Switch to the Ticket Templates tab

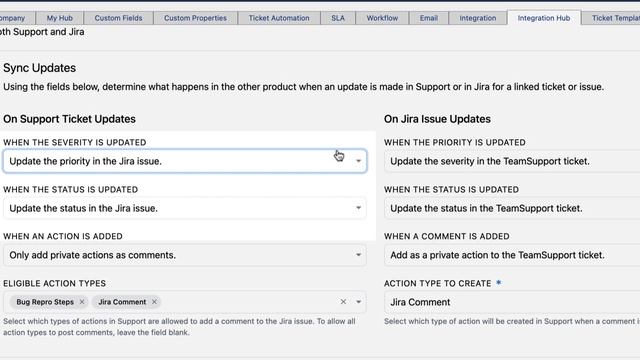point(611,18)
